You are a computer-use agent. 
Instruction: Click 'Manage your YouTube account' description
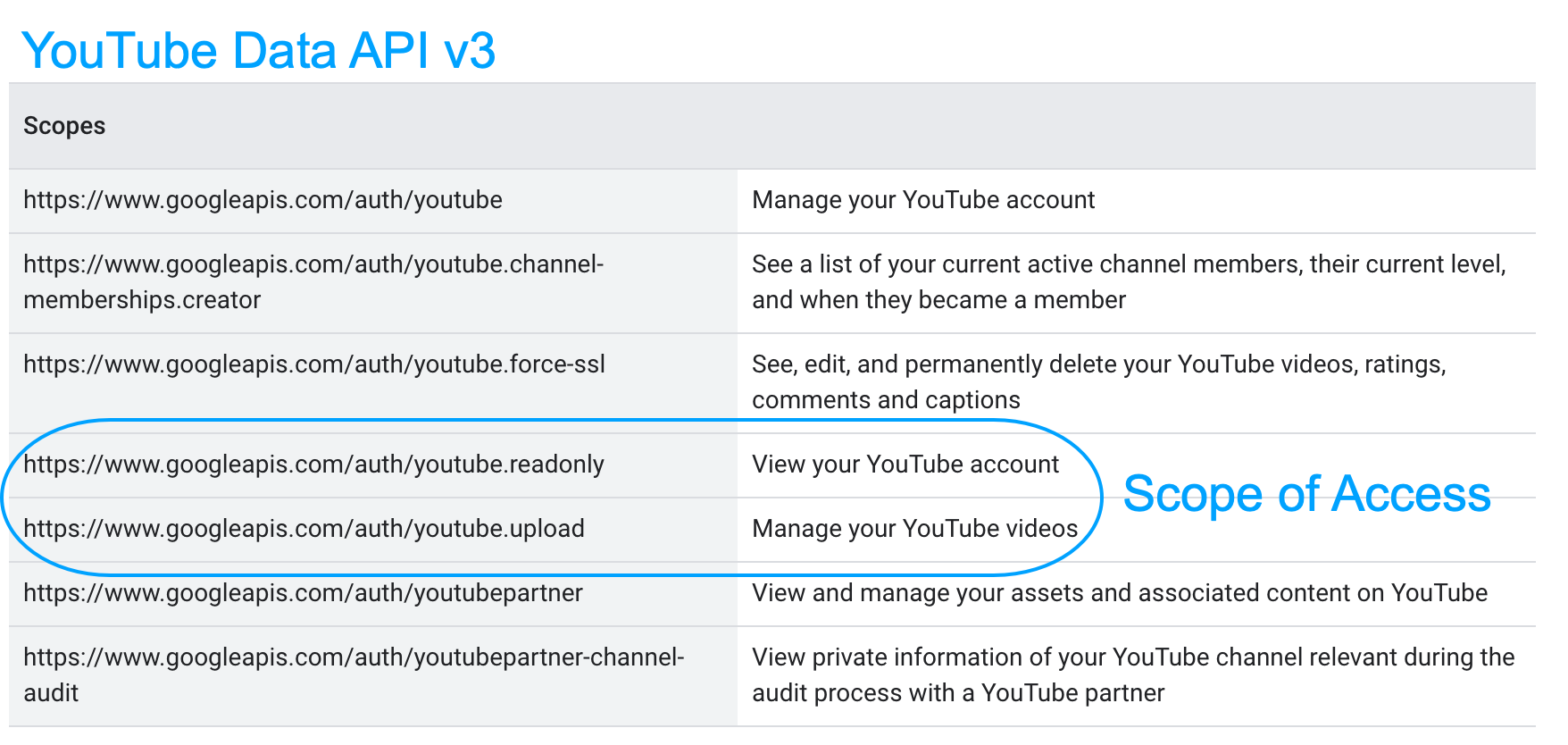923,200
